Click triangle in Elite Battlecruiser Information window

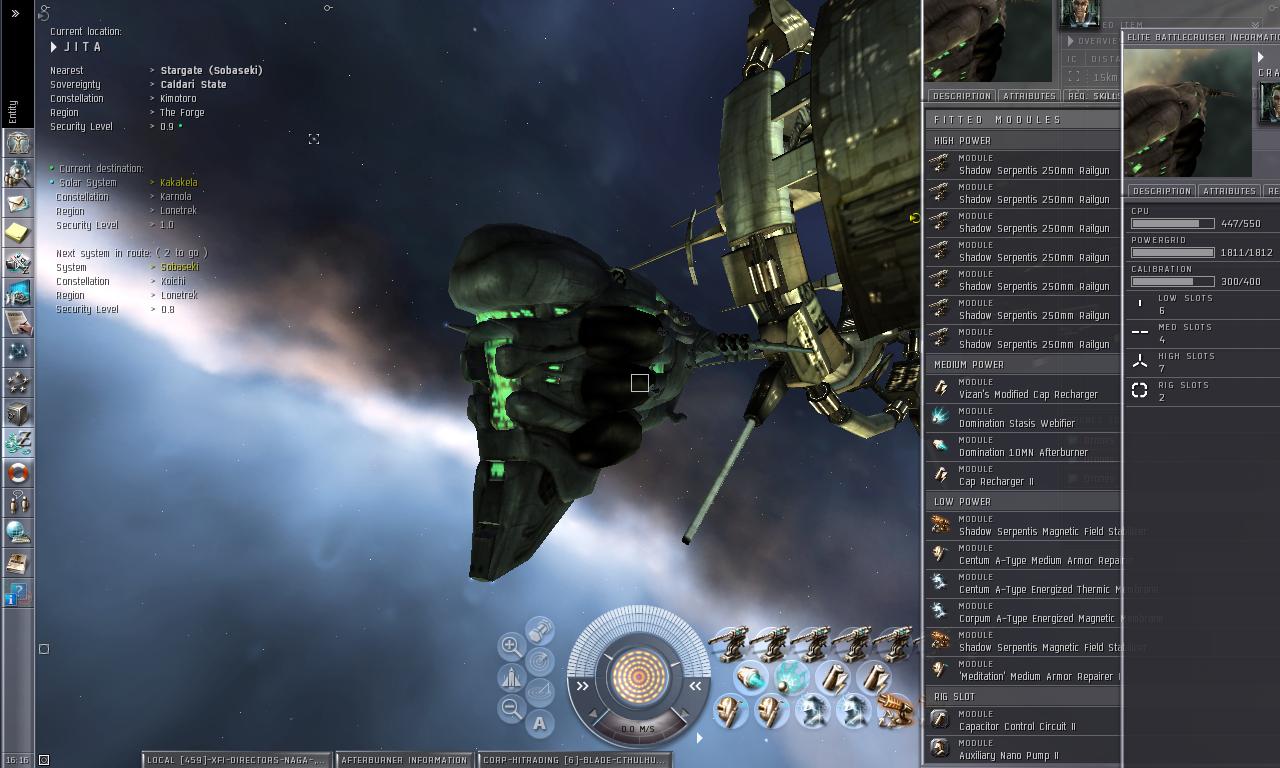pos(1261,58)
